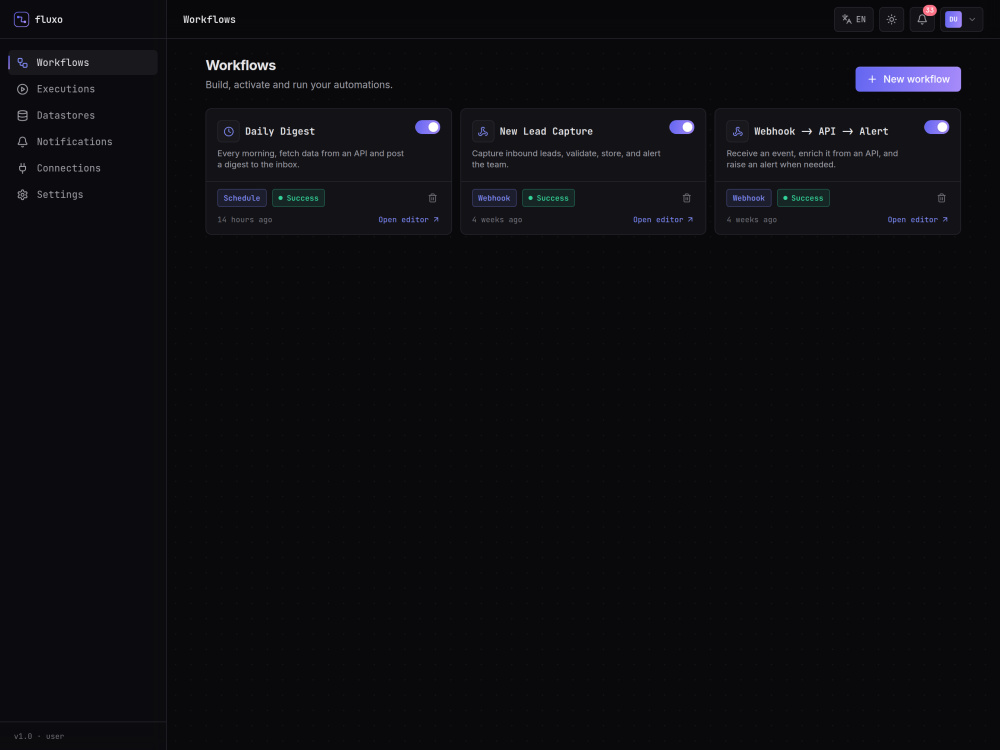Click the 'v1.0 · user' footer text
Image resolution: width=1000 pixels, height=750 pixels.
(39, 737)
